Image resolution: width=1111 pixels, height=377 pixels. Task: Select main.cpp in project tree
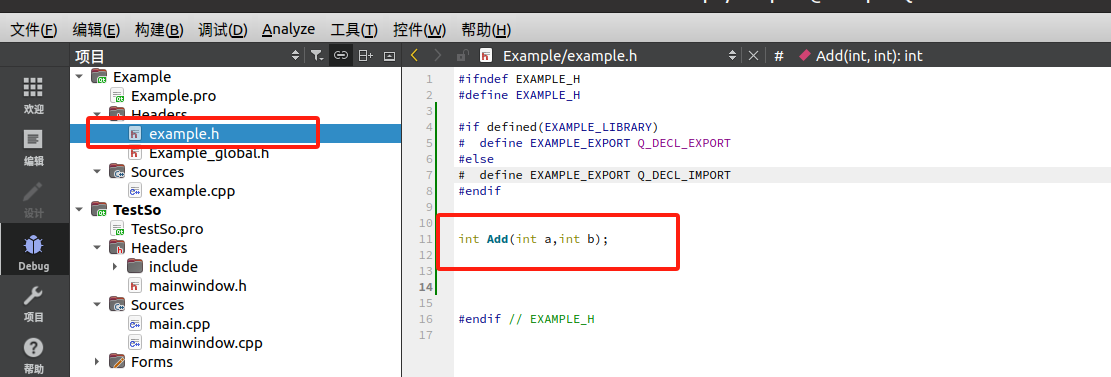pyautogui.click(x=179, y=324)
